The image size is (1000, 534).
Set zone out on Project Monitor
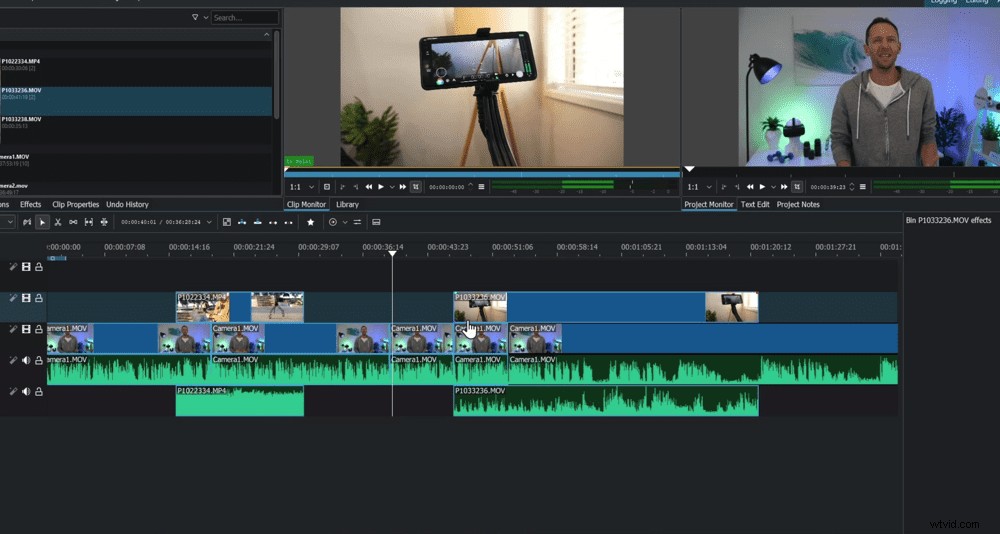[737, 187]
